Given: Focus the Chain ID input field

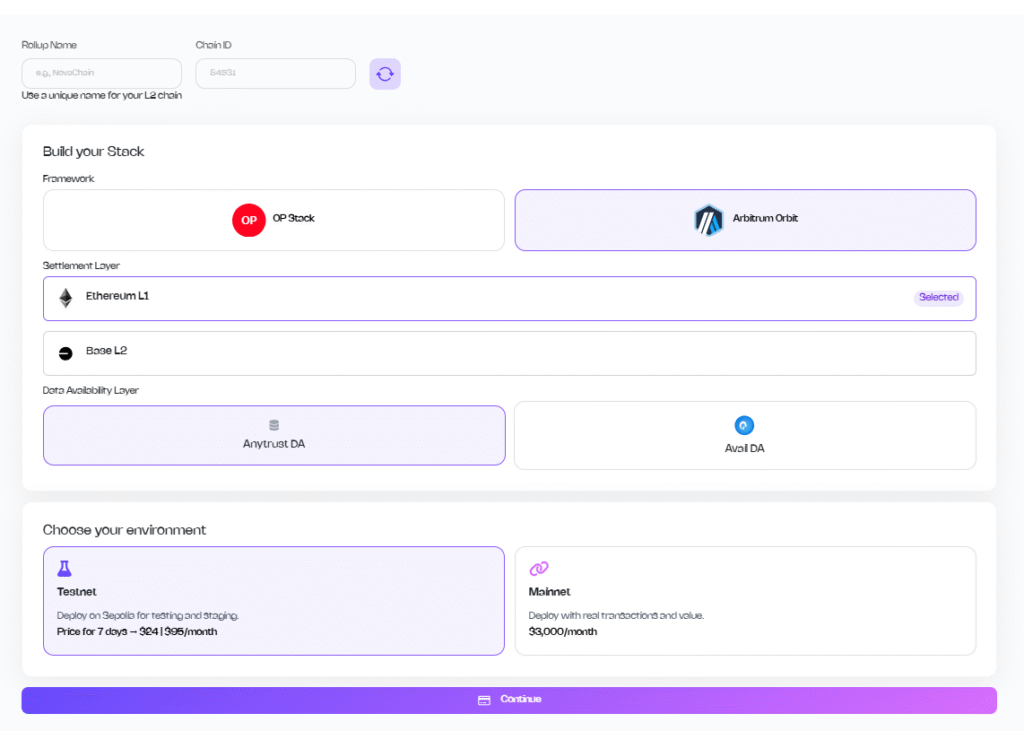Looking at the screenshot, I should point(276,73).
